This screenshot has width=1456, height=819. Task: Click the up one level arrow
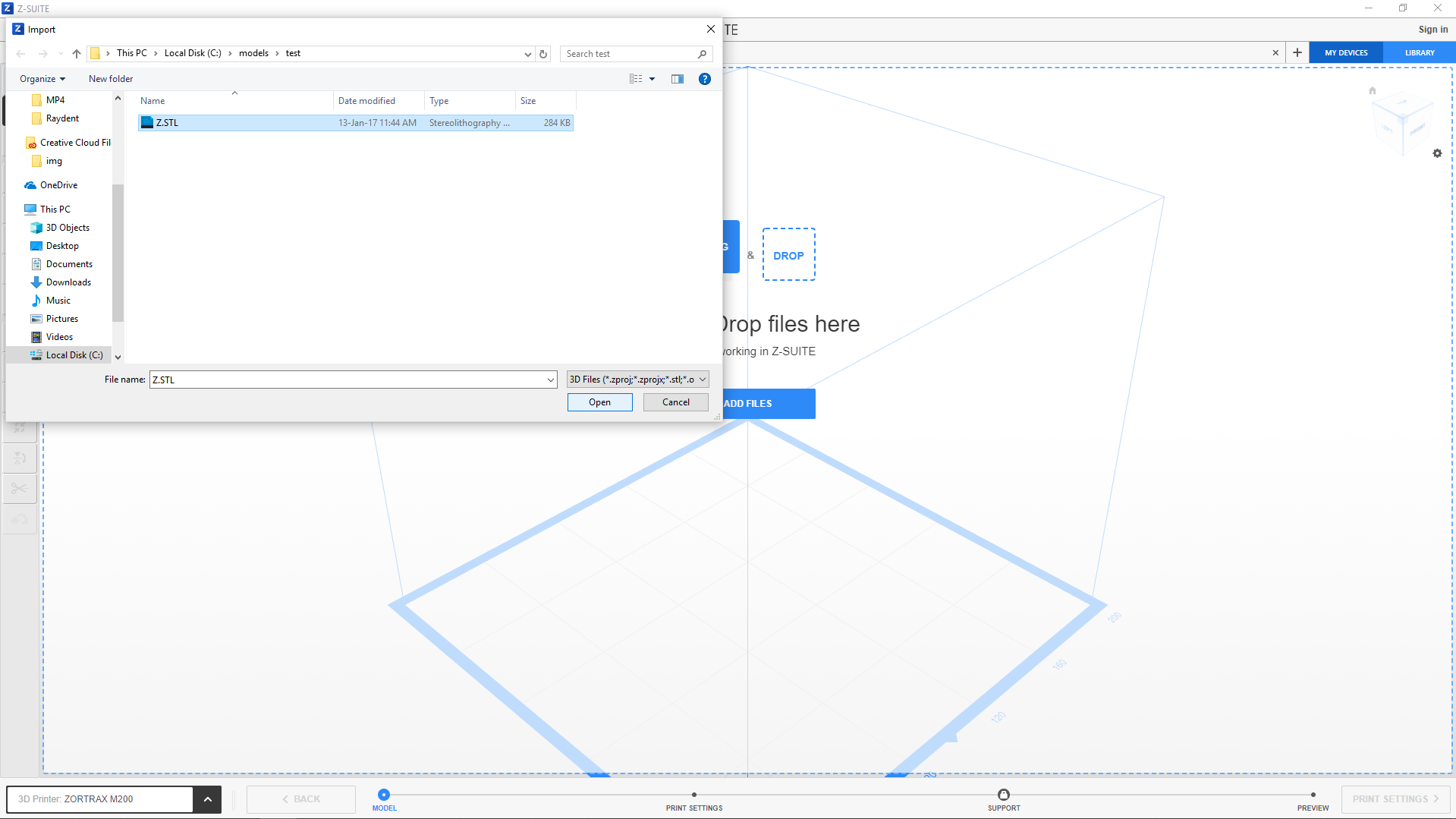(x=77, y=54)
